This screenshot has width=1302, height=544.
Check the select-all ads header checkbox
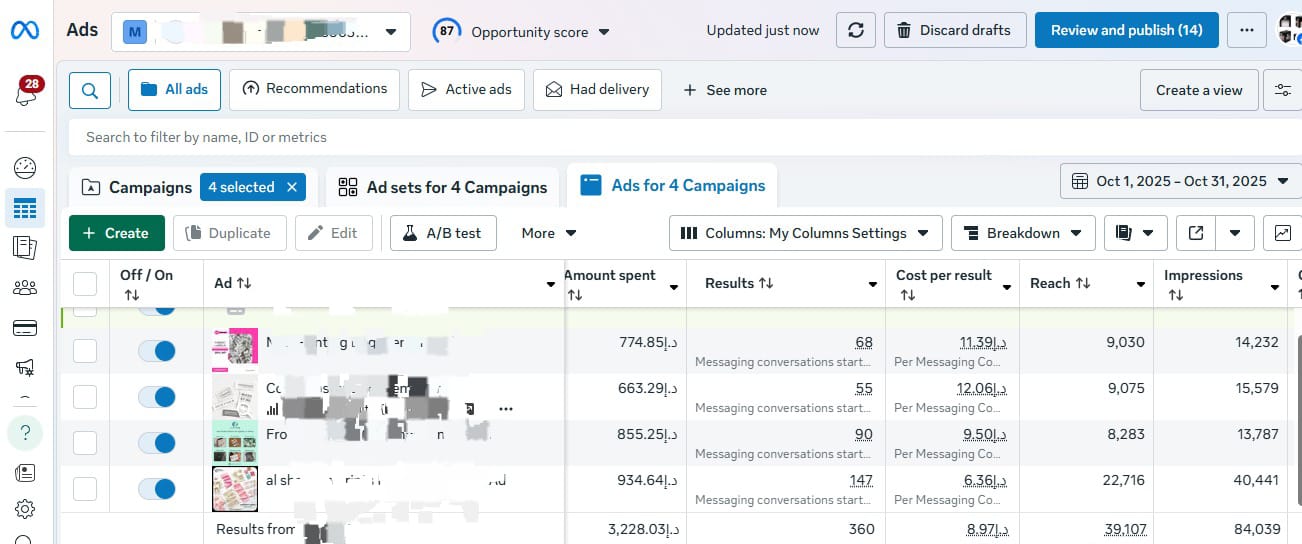point(85,284)
